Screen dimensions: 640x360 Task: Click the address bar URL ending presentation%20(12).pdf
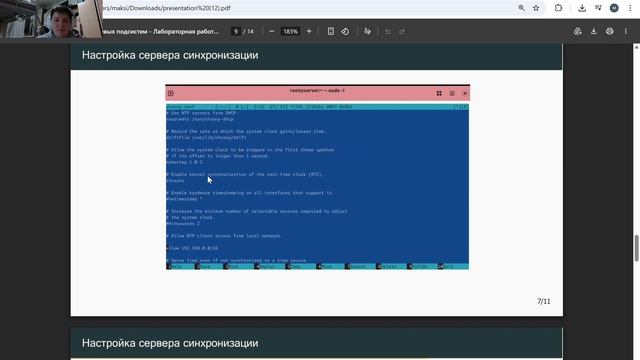click(x=167, y=8)
